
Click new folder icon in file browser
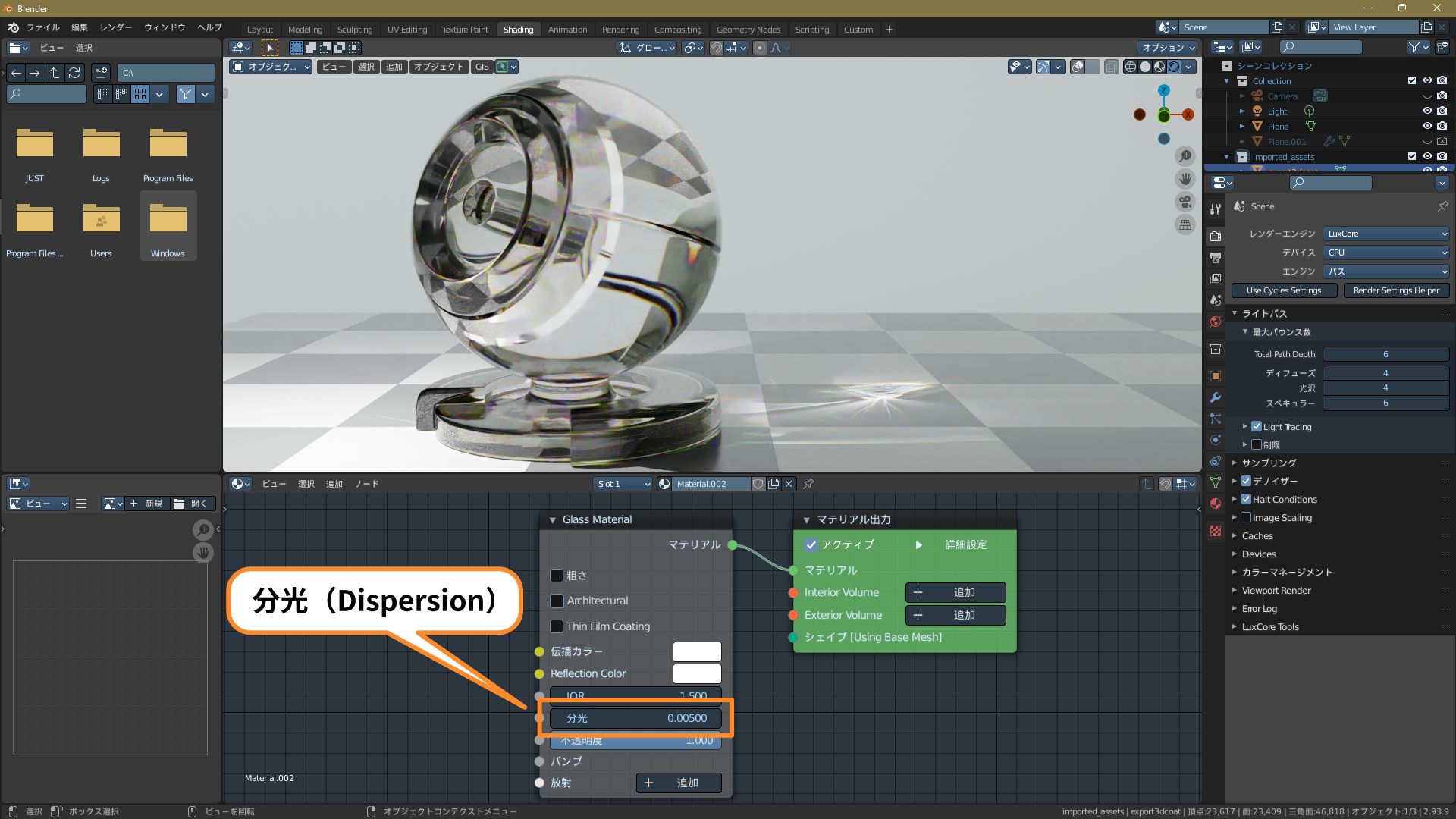pos(101,73)
